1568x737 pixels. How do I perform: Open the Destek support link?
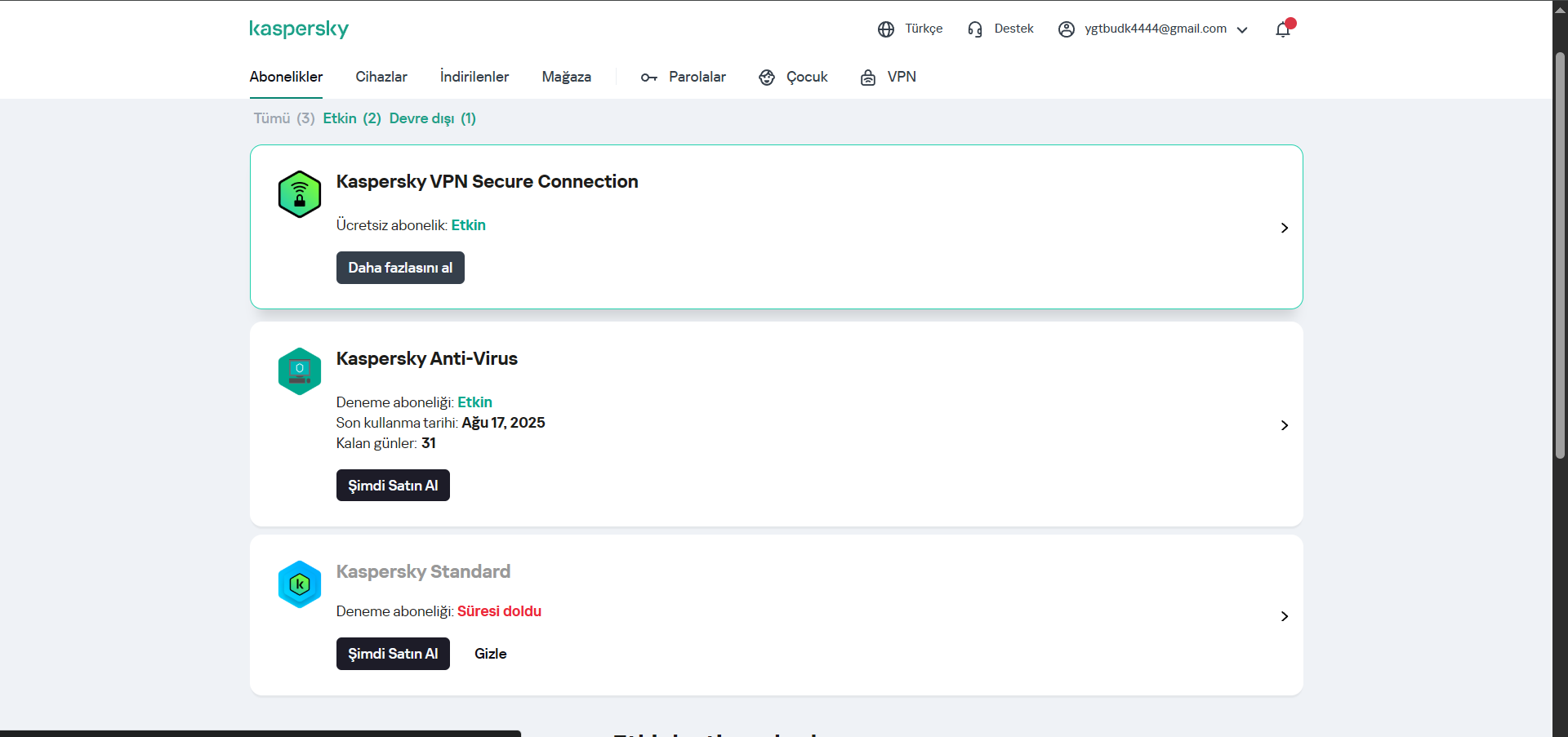pos(1013,29)
